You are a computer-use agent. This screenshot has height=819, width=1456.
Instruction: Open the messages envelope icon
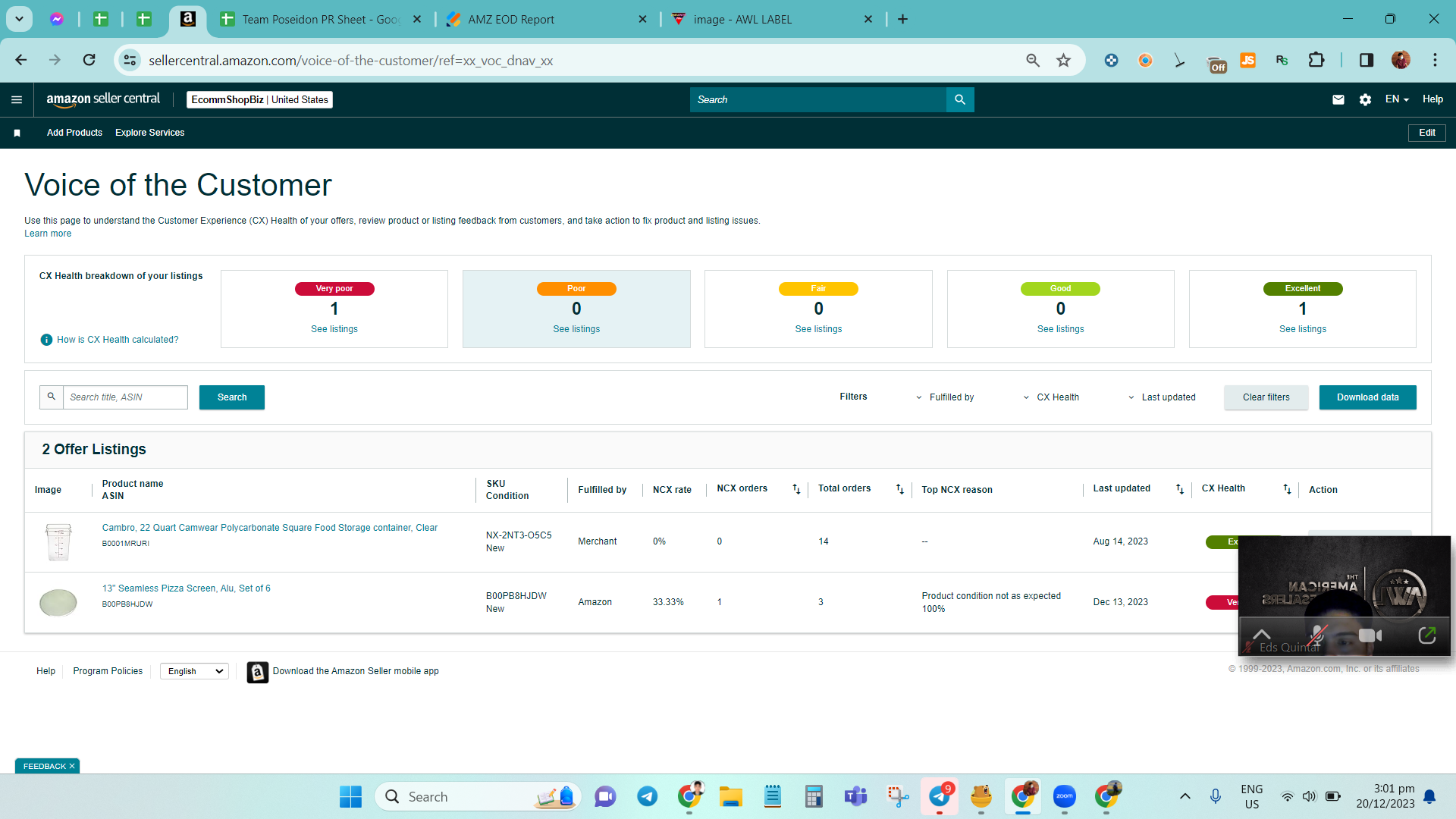coord(1338,99)
